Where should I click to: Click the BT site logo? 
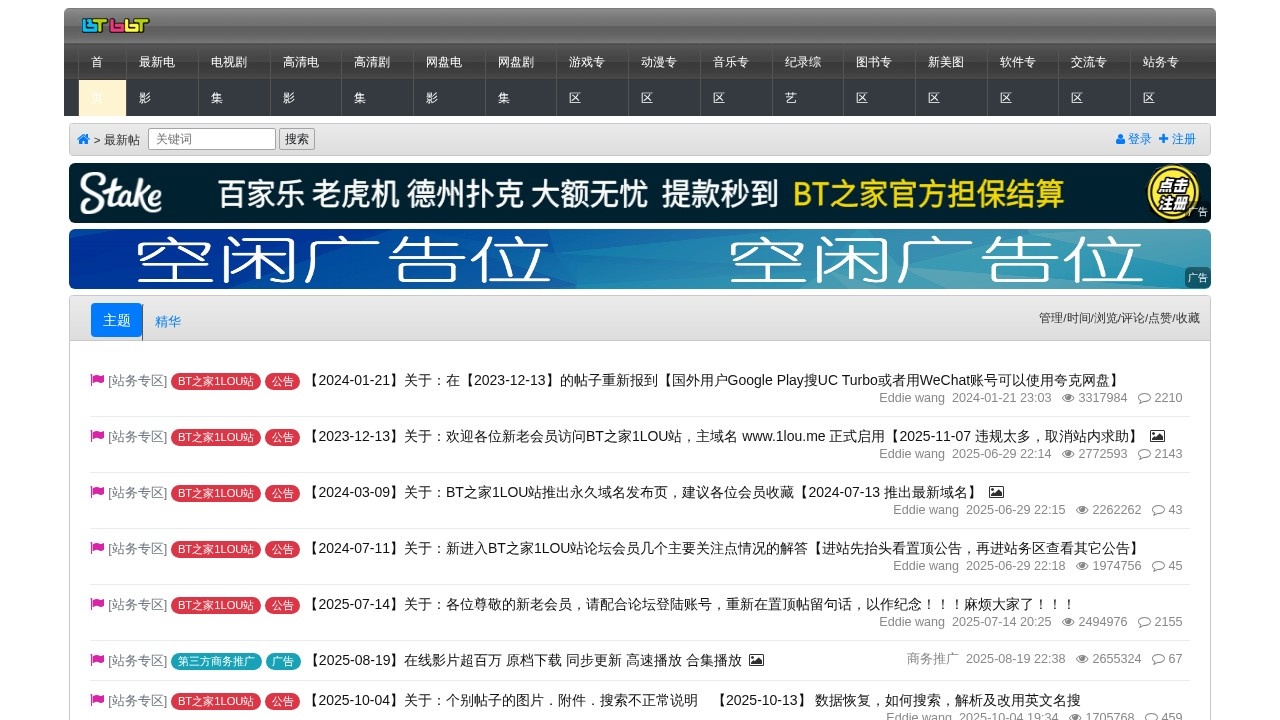[115, 25]
